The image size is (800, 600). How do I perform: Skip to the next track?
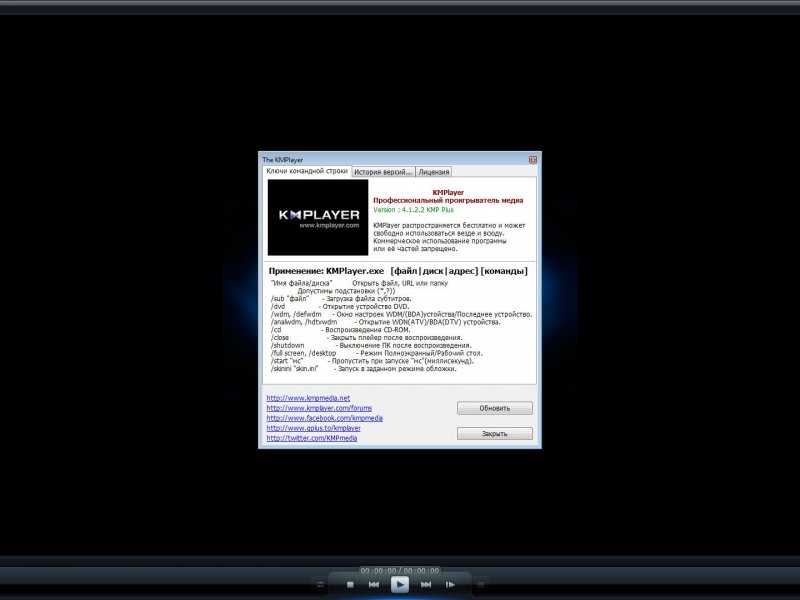click(x=426, y=585)
